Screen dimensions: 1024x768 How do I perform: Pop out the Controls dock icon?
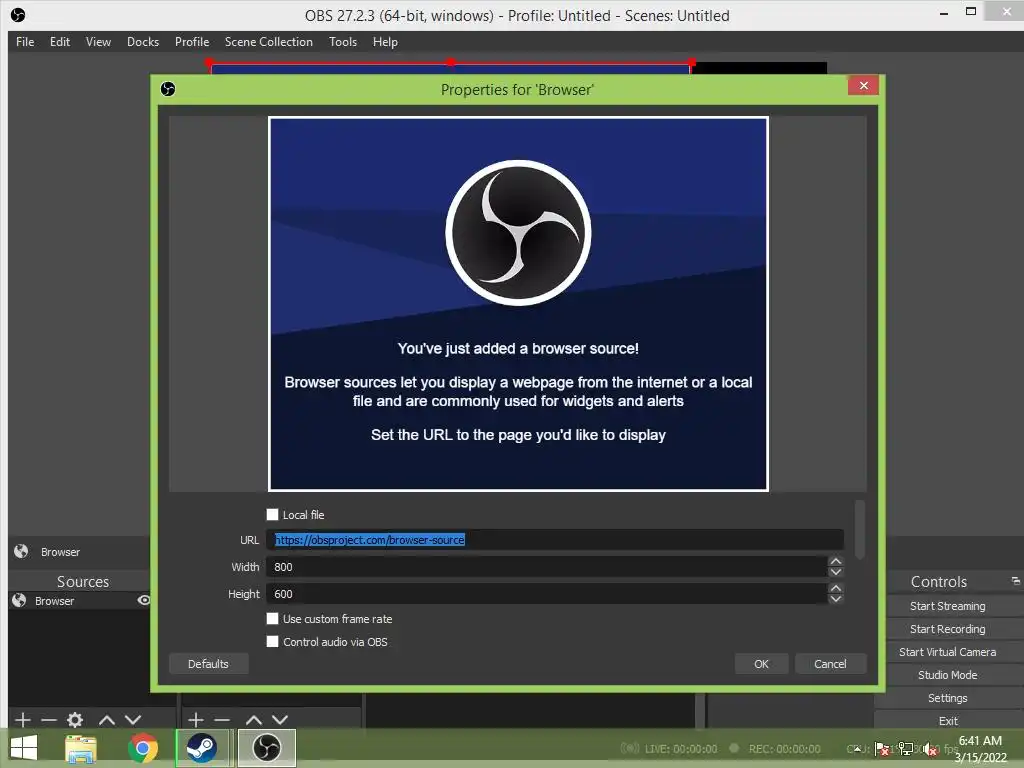(x=1015, y=581)
